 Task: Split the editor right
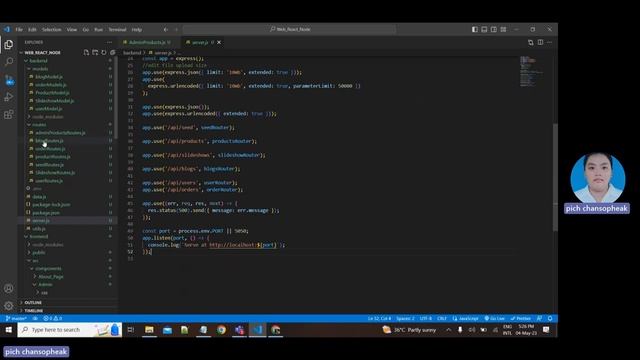540,42
